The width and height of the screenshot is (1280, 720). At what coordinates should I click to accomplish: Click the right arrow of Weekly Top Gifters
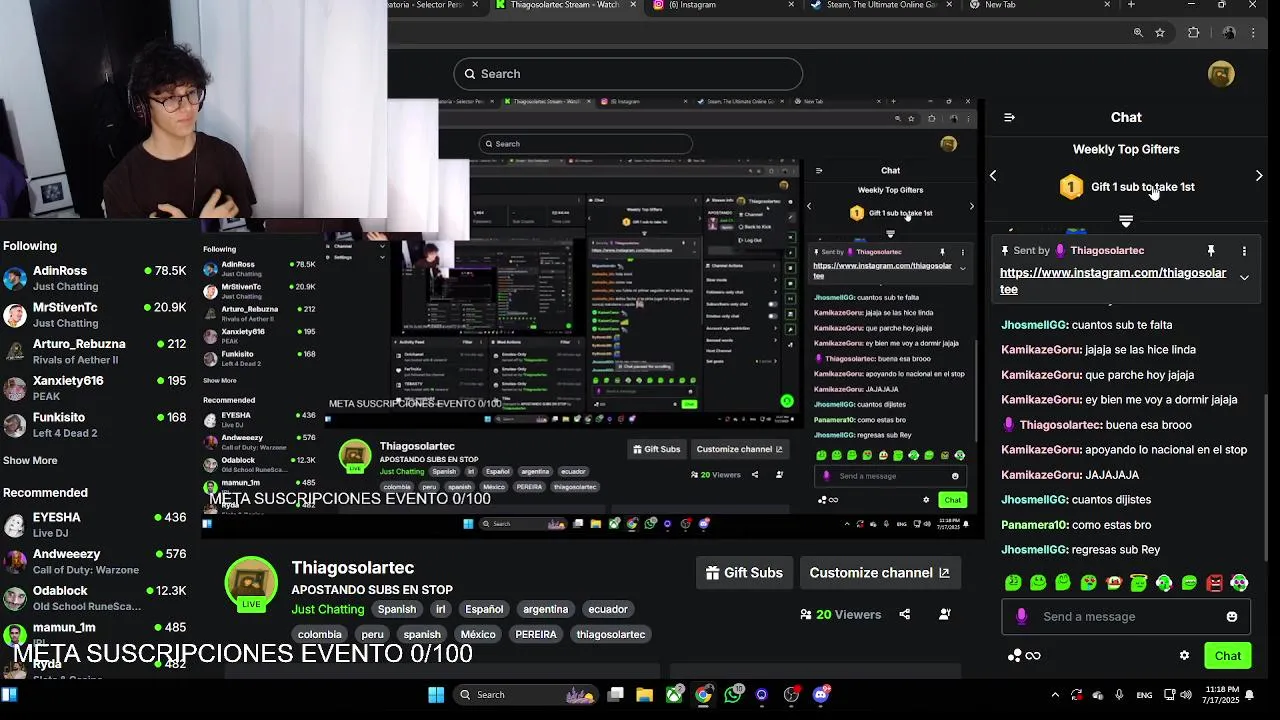click(1259, 175)
